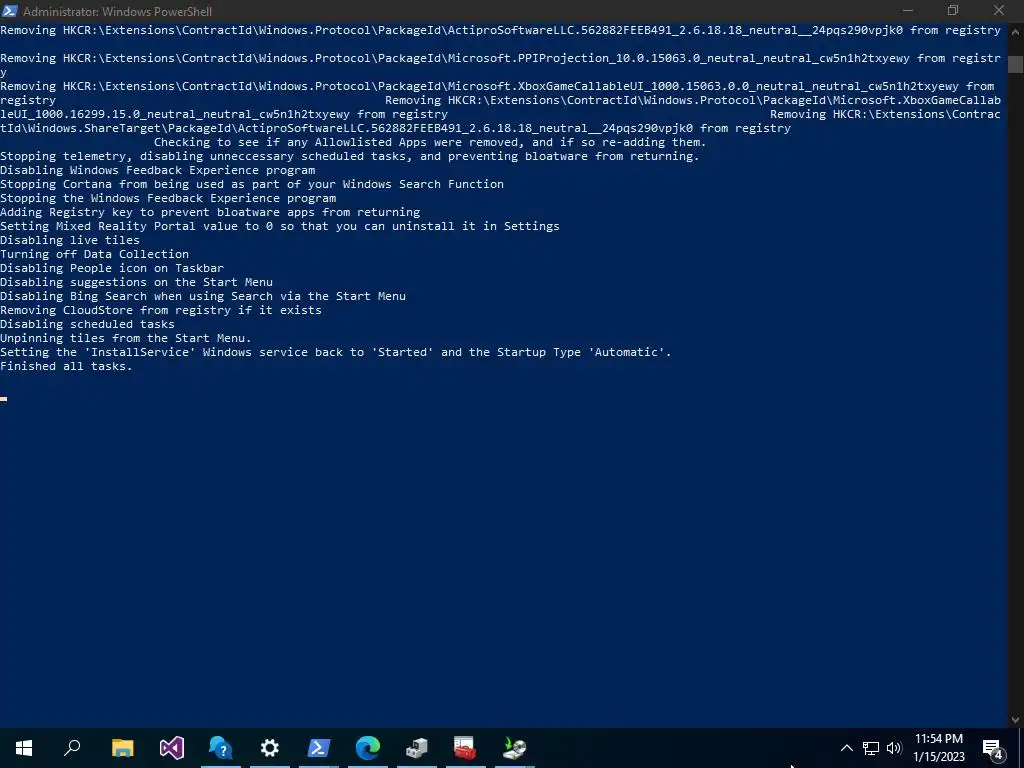Launch Visual Studio from the taskbar
The image size is (1024, 768).
click(172, 747)
